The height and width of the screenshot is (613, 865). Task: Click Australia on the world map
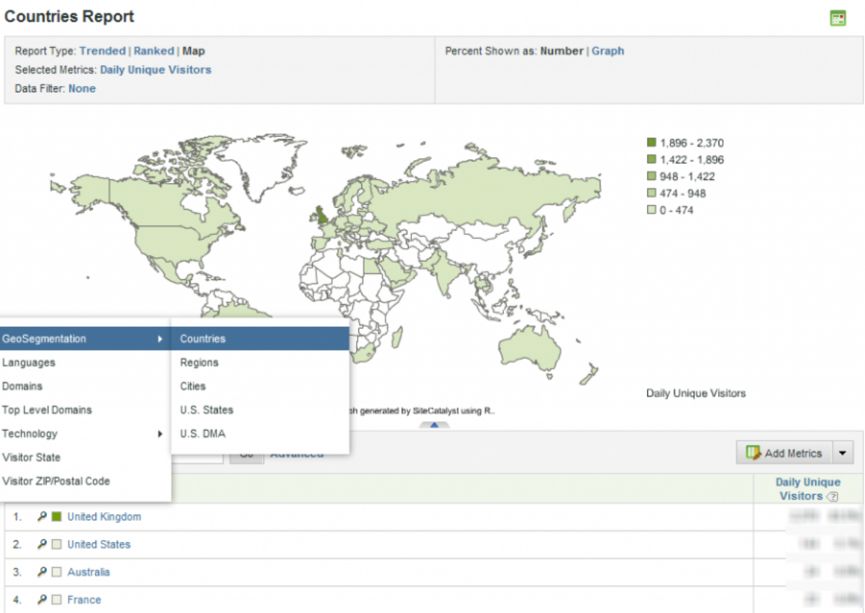(x=548, y=347)
